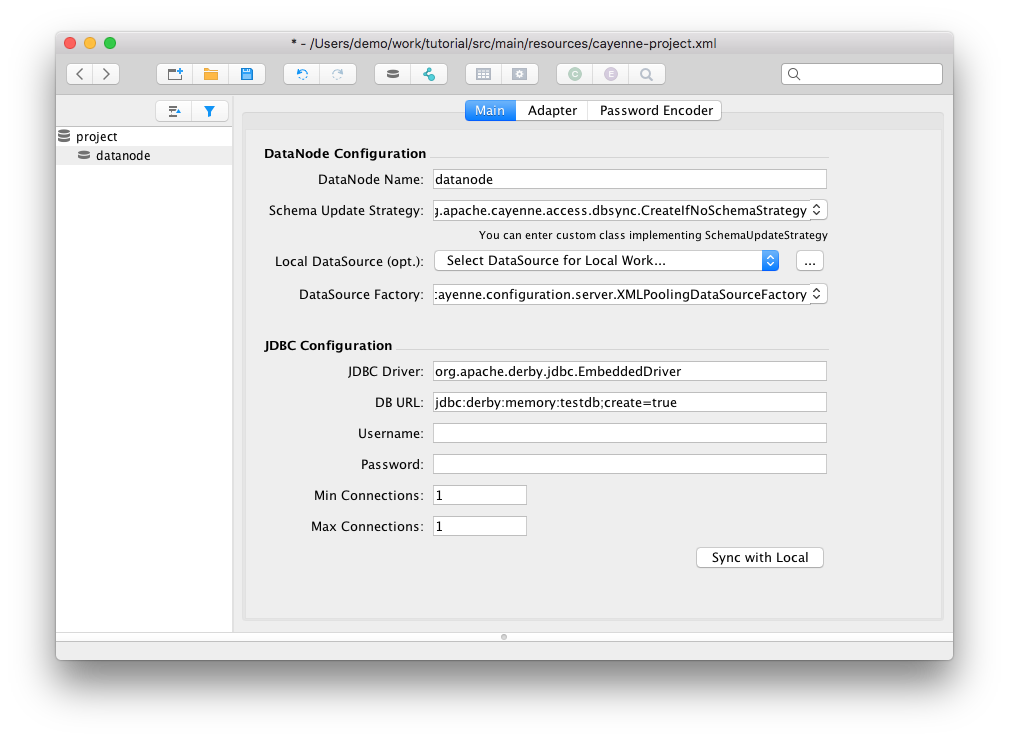Open the Password Encoder tab
Image resolution: width=1009 pixels, height=740 pixels.
tap(656, 111)
